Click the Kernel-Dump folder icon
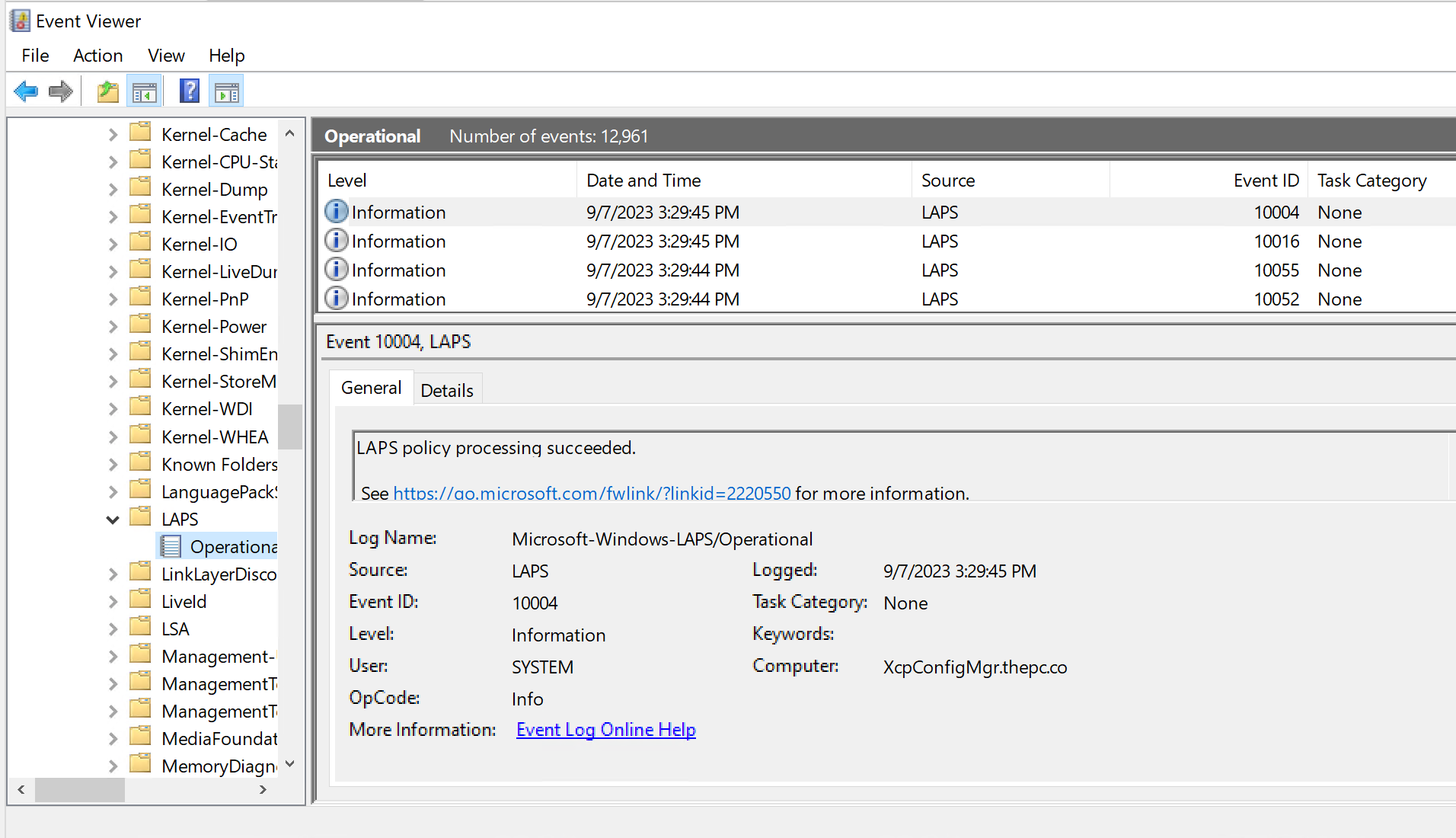 (x=140, y=188)
